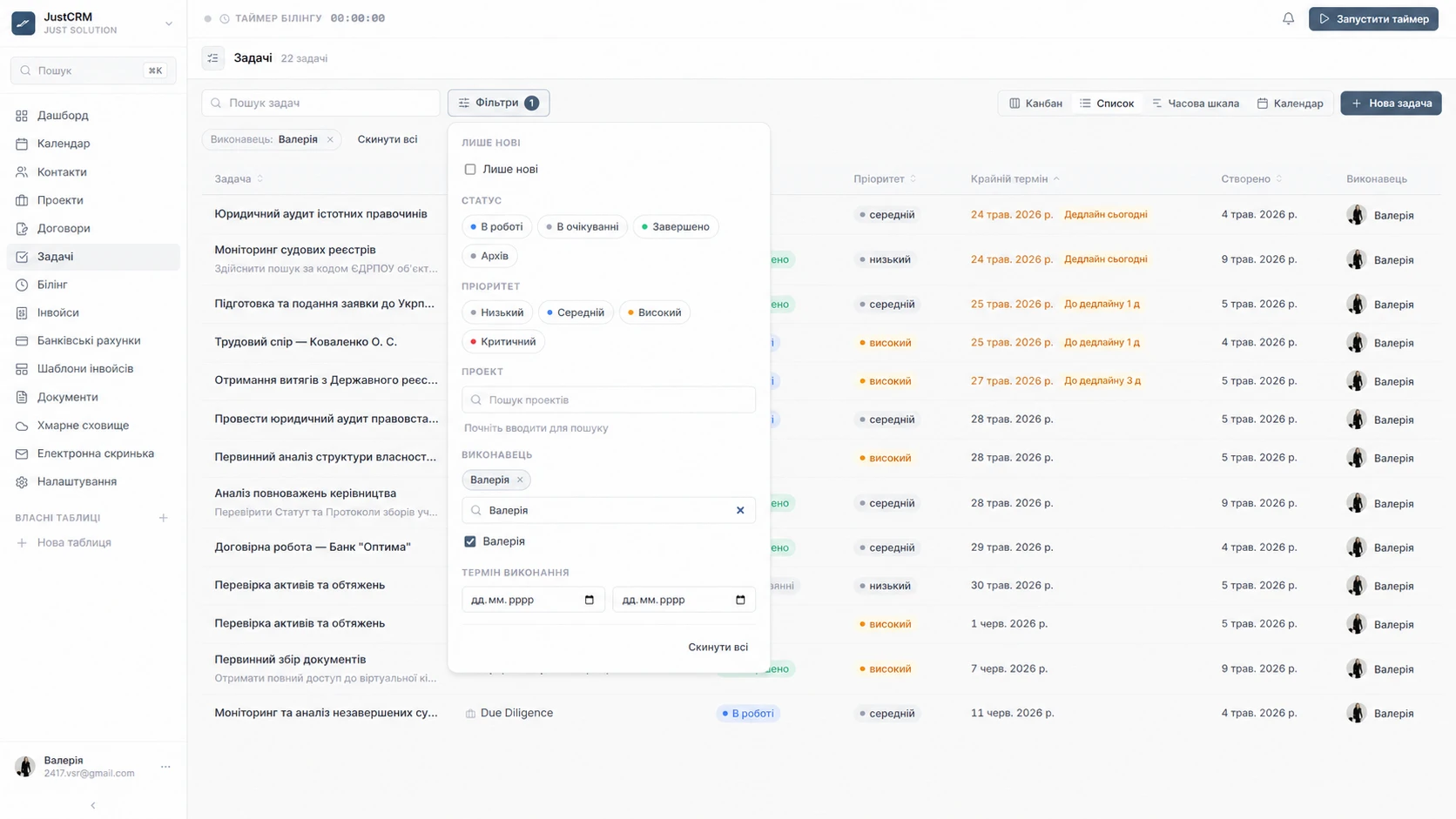Click the Нова задача button

[x=1391, y=103]
